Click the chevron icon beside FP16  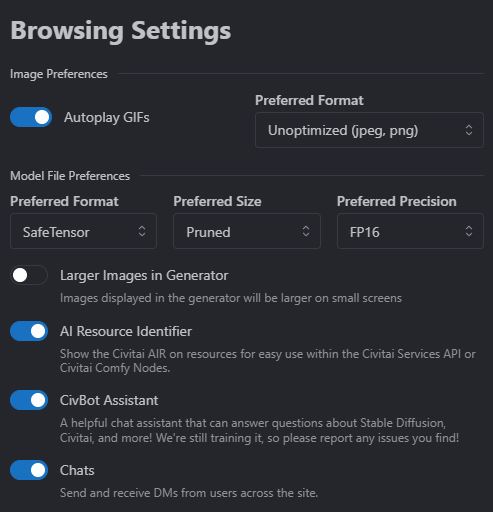469,231
